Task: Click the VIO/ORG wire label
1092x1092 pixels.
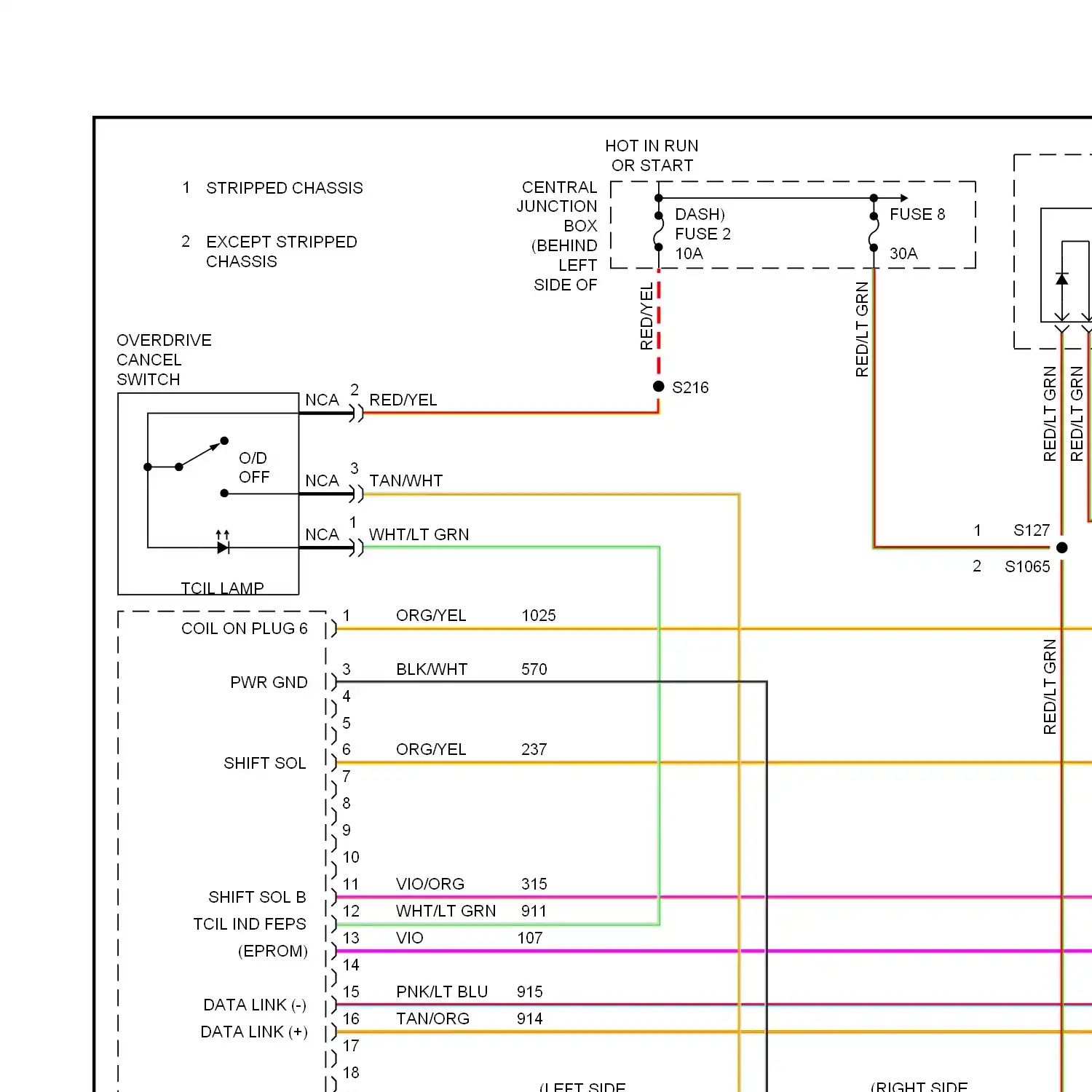Action: (x=430, y=884)
